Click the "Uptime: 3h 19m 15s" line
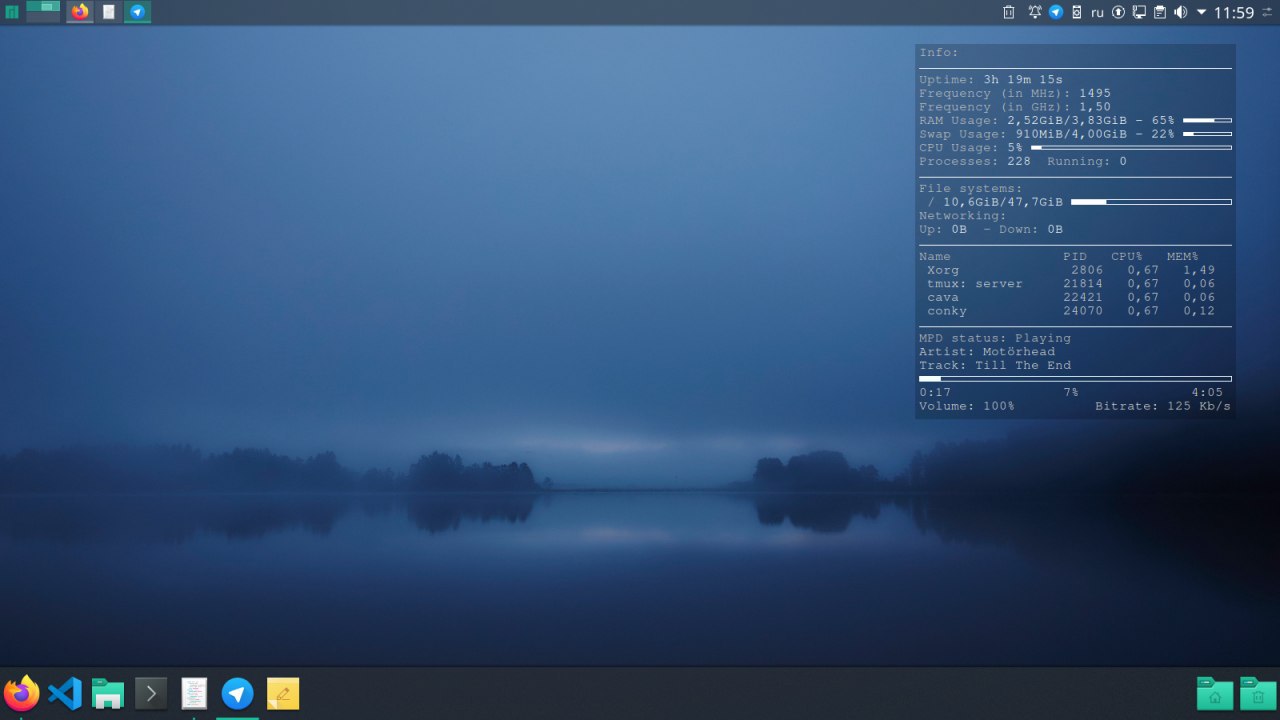Image resolution: width=1280 pixels, height=720 pixels. click(x=991, y=80)
